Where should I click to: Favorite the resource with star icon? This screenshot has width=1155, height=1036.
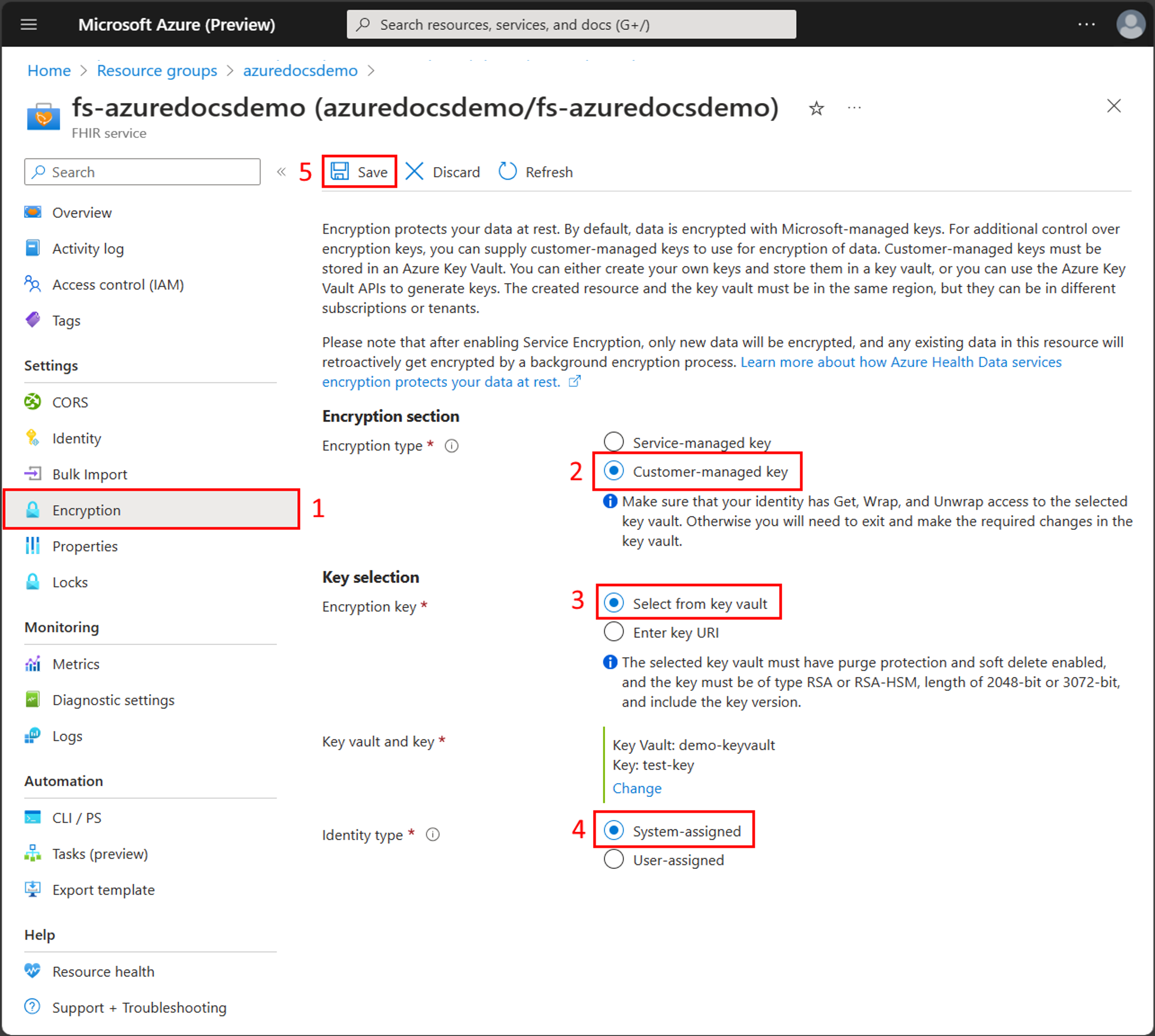(x=816, y=108)
